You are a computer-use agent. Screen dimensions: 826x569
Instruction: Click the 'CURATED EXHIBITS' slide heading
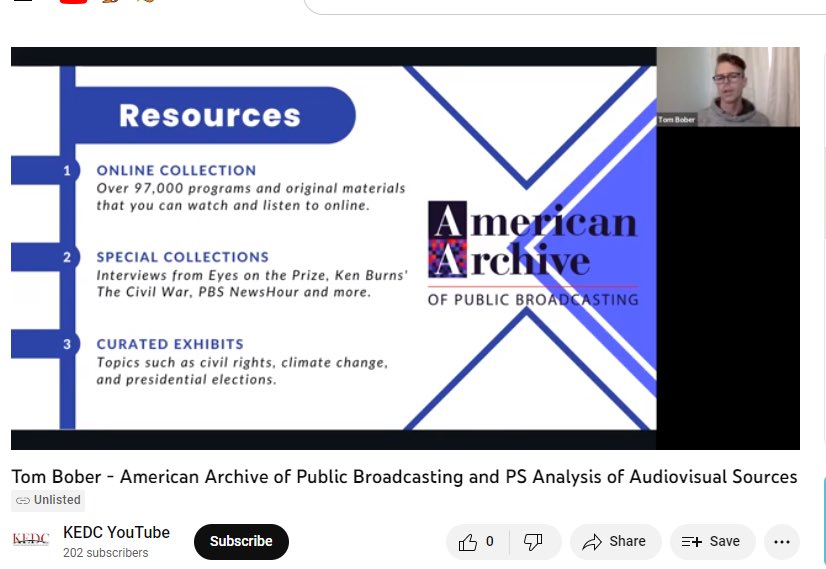pos(170,344)
